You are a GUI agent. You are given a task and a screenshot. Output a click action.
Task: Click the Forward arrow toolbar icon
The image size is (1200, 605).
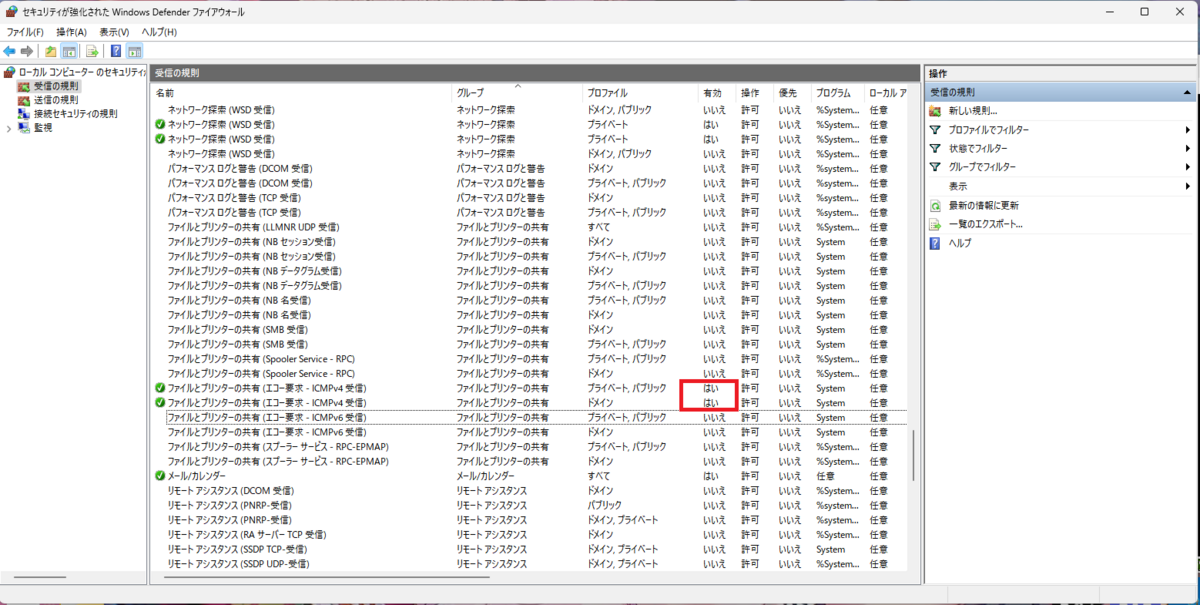(28, 51)
